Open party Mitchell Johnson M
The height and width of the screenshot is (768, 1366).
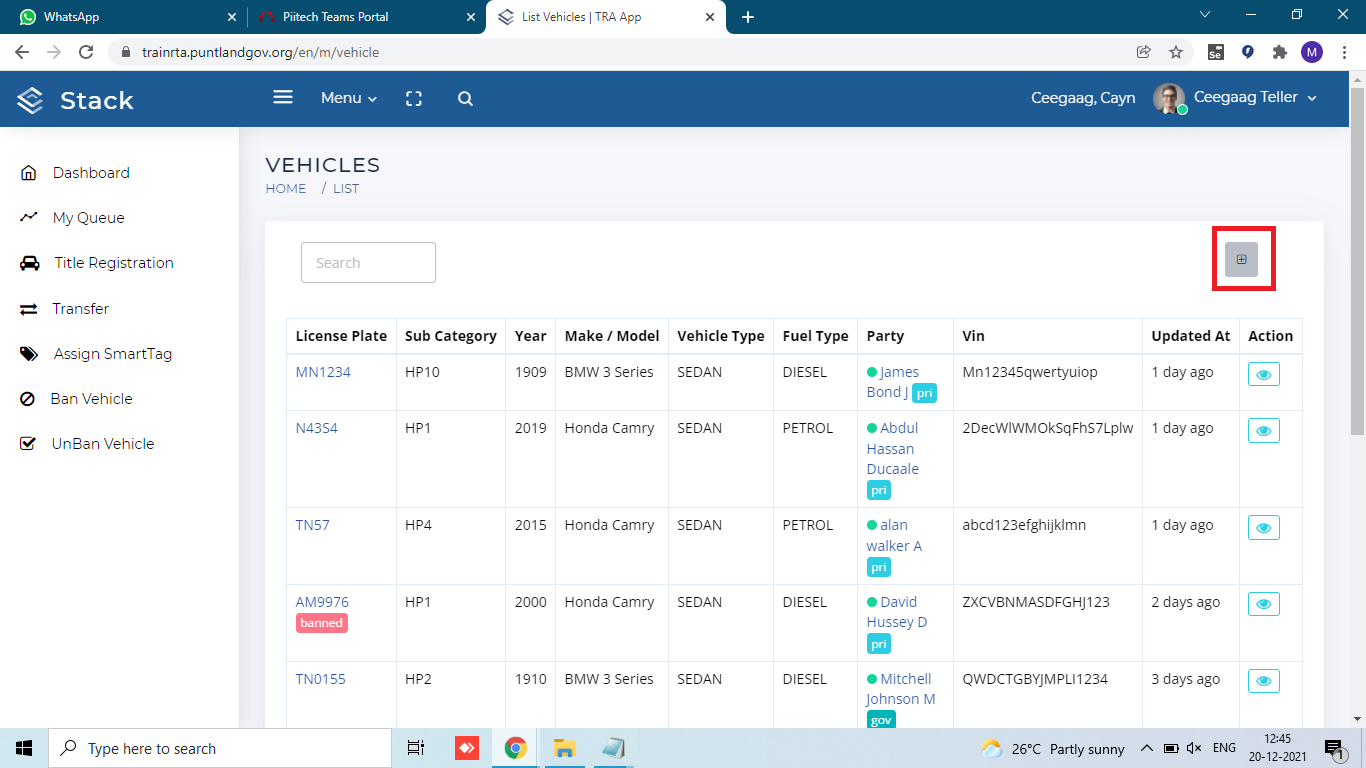(x=900, y=689)
